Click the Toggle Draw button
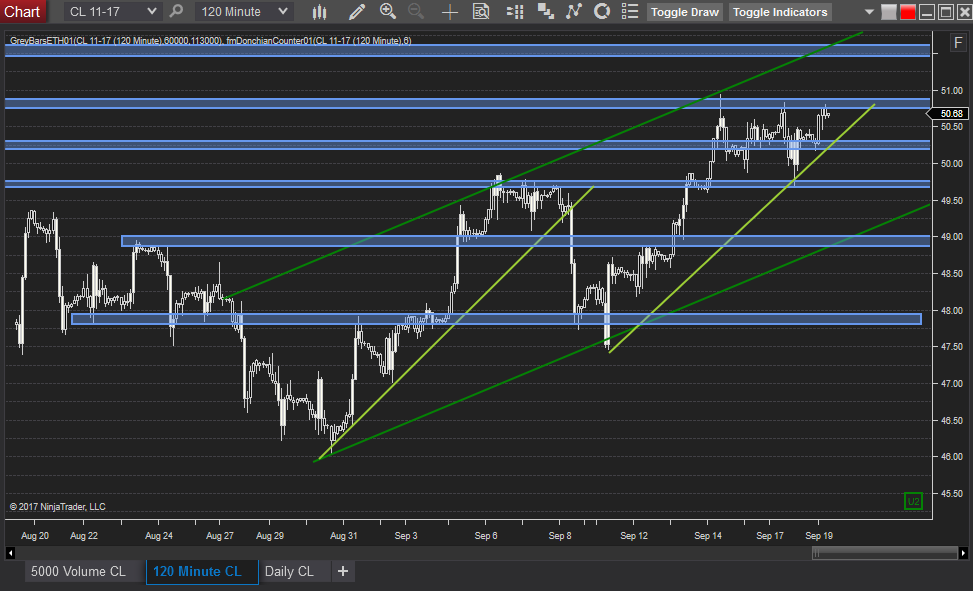This screenshot has width=973, height=591. 684,12
